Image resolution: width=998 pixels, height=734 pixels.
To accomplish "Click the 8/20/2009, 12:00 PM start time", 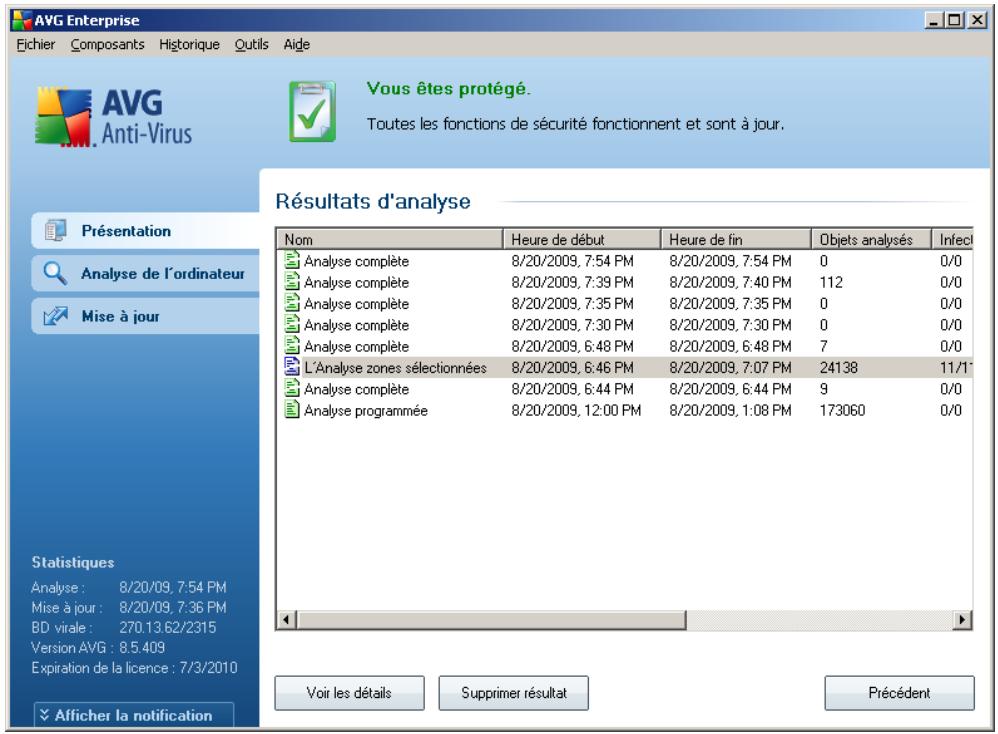I will tap(576, 410).
